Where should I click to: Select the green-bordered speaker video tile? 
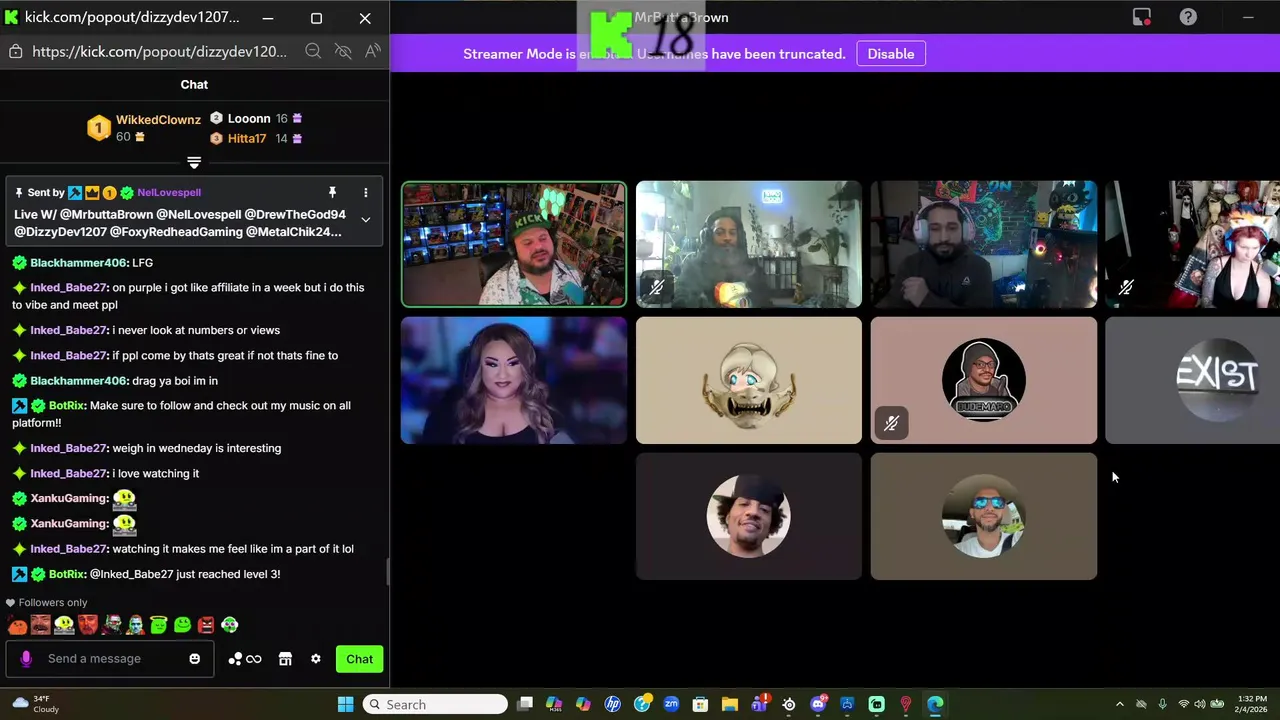pyautogui.click(x=514, y=244)
